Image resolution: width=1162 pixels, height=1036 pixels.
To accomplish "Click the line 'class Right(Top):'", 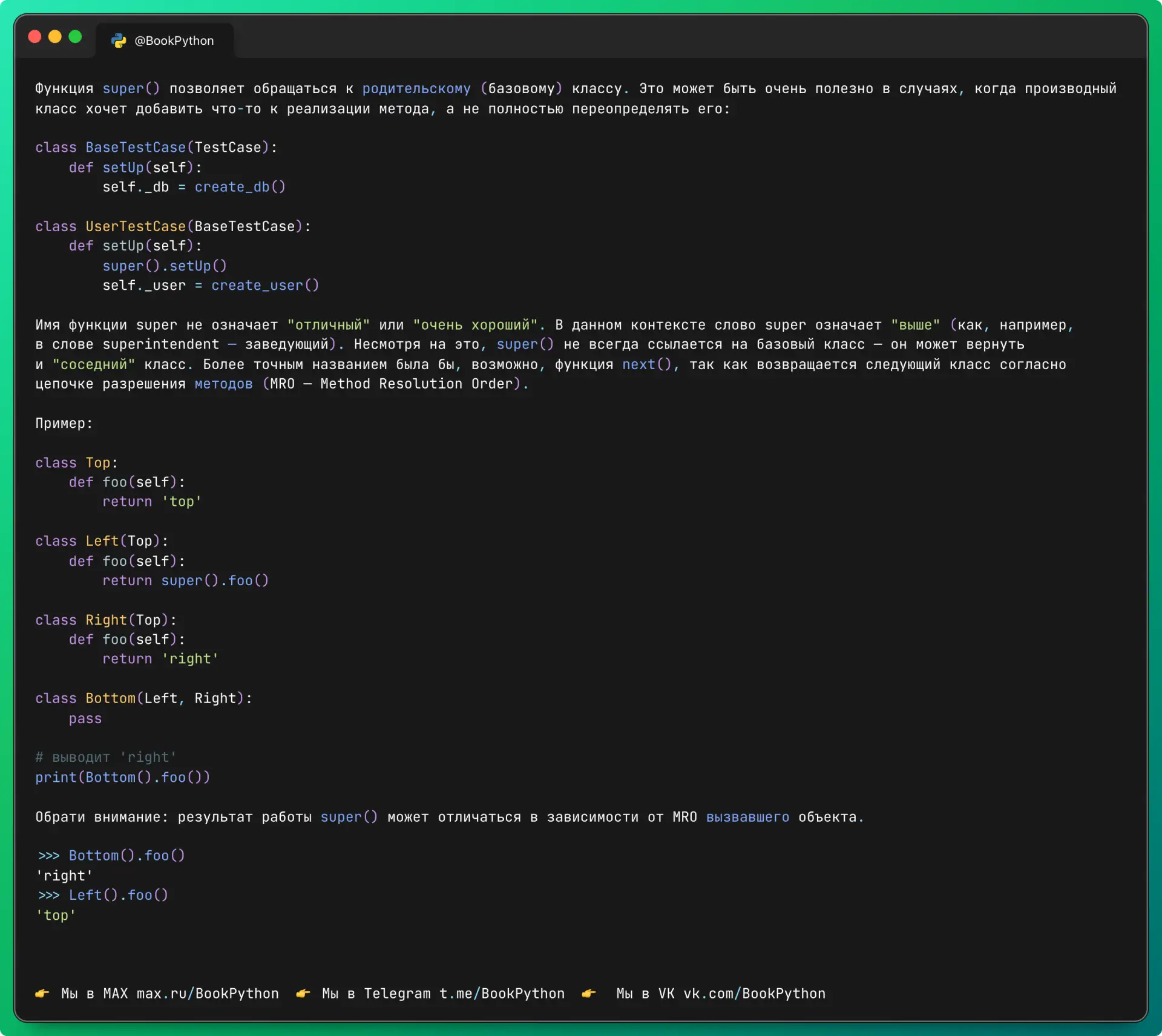I will tap(106, 620).
